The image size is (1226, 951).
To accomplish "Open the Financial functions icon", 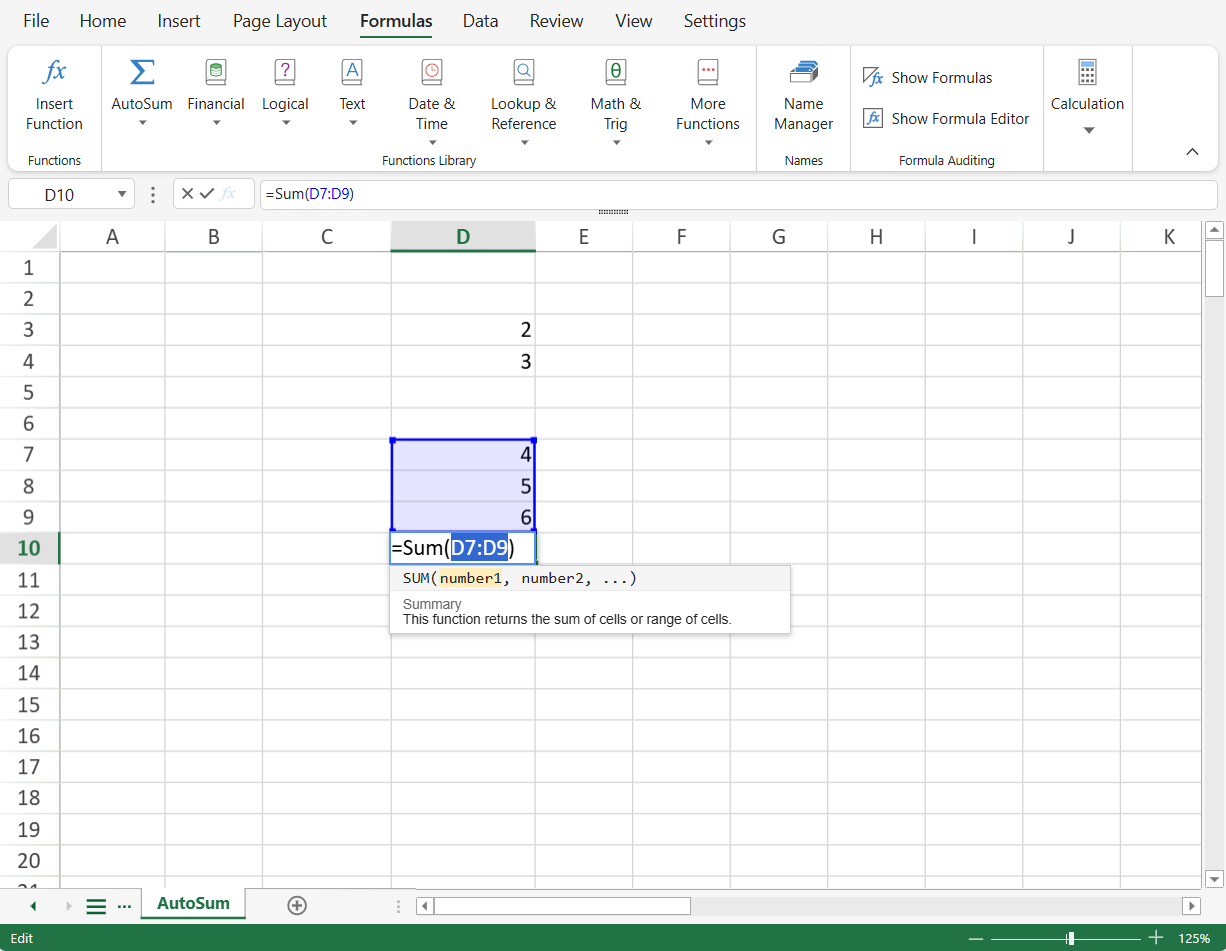I will (216, 72).
